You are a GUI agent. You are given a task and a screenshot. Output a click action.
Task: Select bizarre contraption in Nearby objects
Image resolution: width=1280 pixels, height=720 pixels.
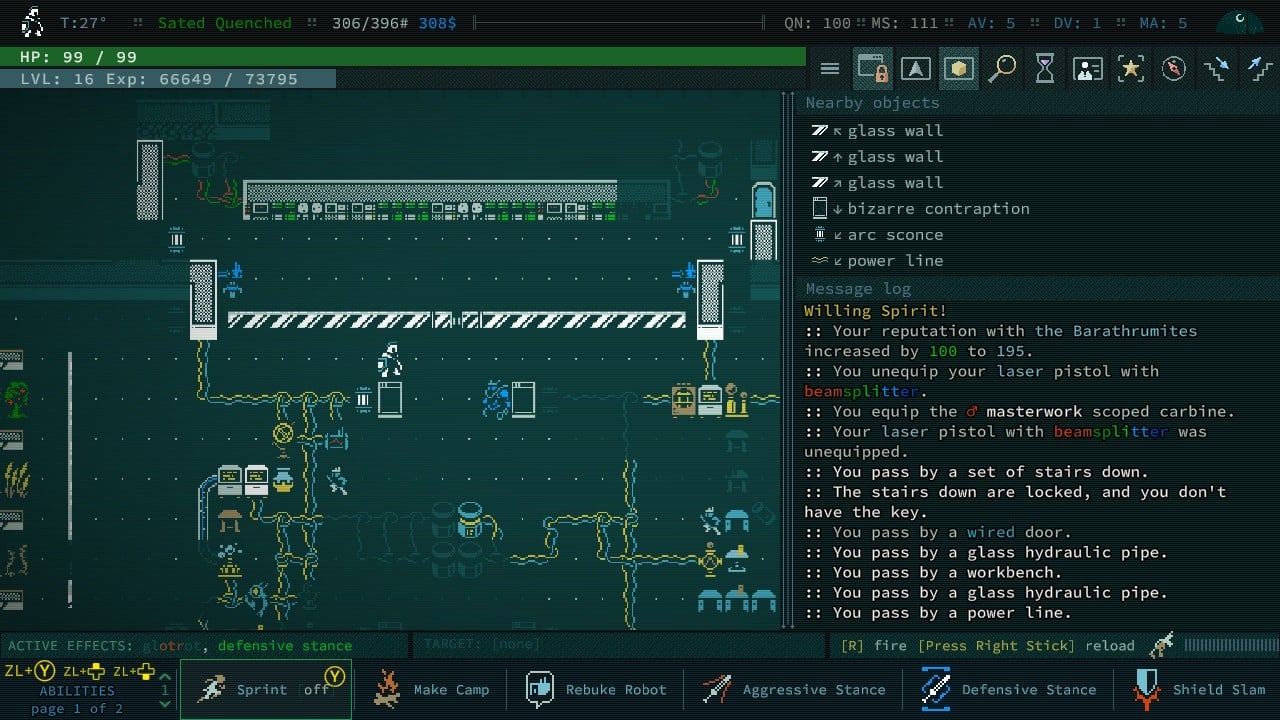[938, 209]
